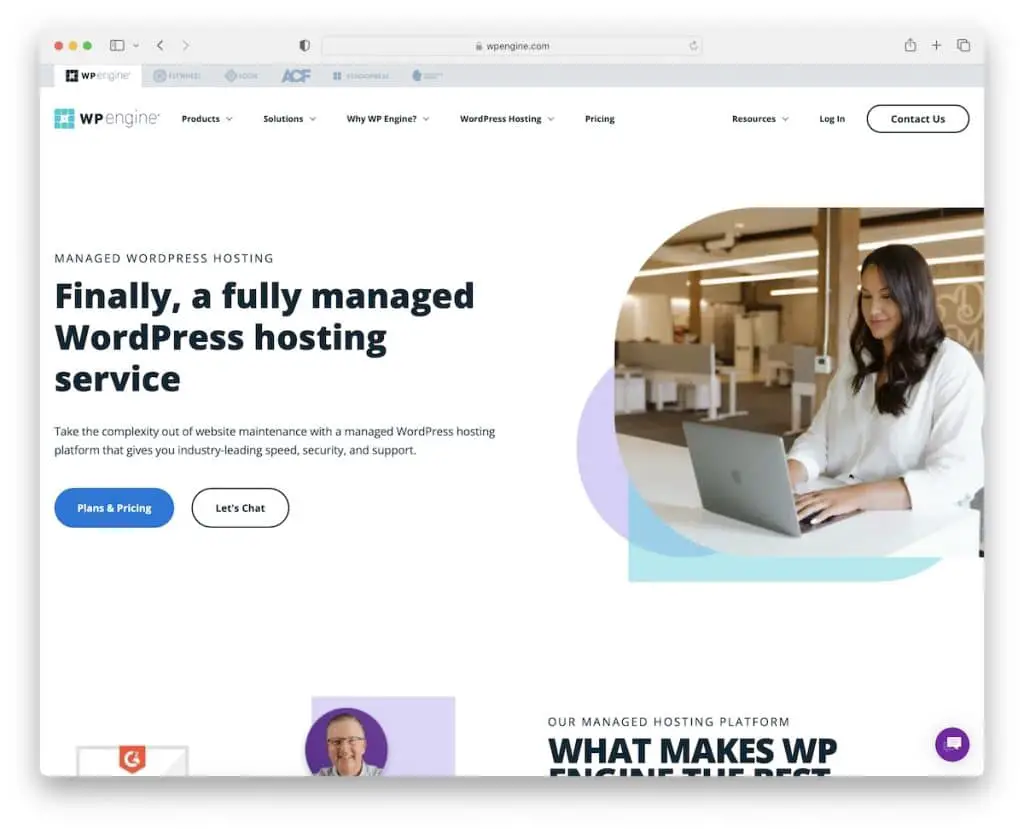This screenshot has width=1024, height=829.
Task: Go forward with the browser forward arrow
Action: click(185, 45)
